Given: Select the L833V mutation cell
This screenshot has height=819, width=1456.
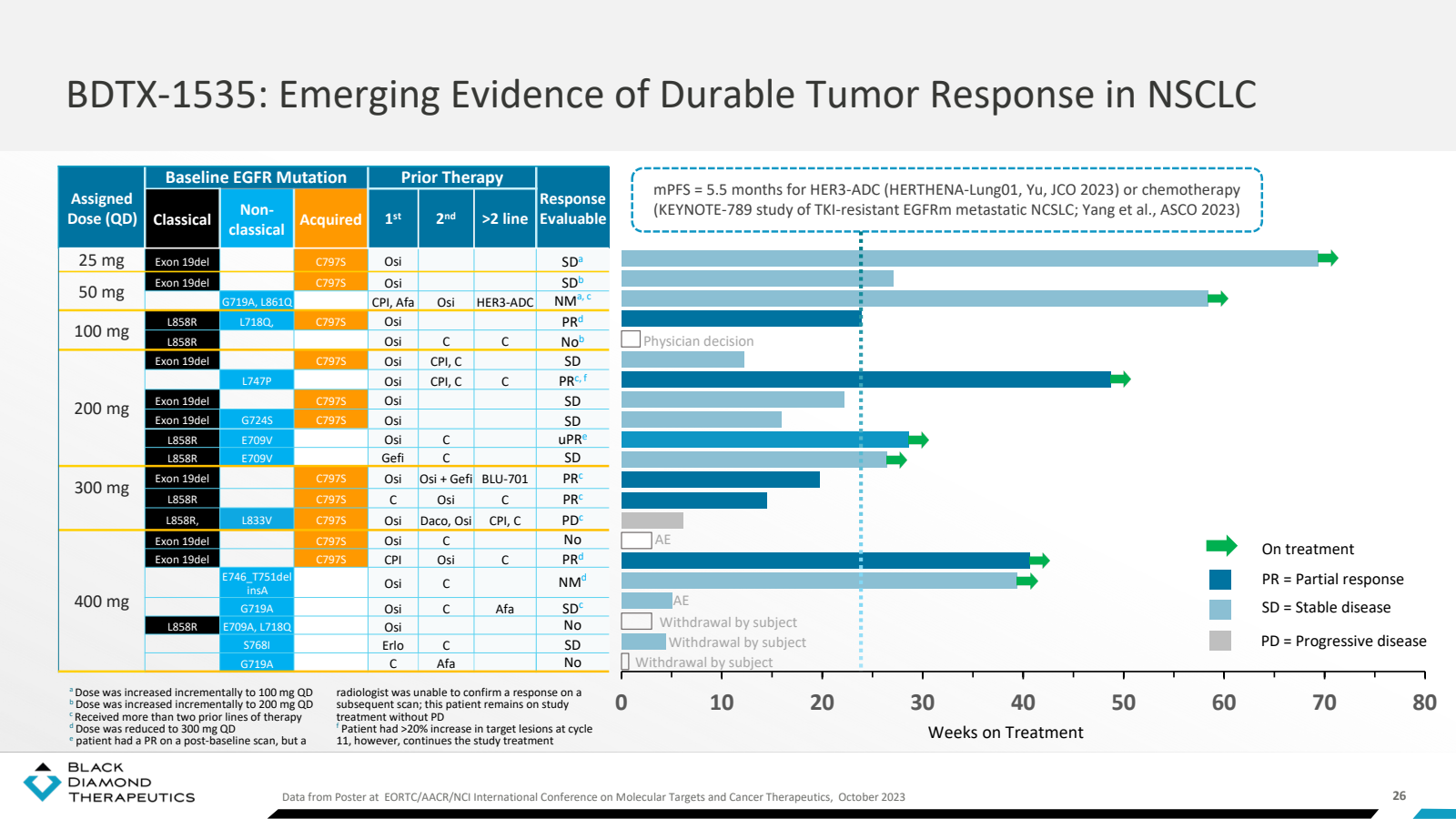Looking at the screenshot, I should tap(257, 521).
